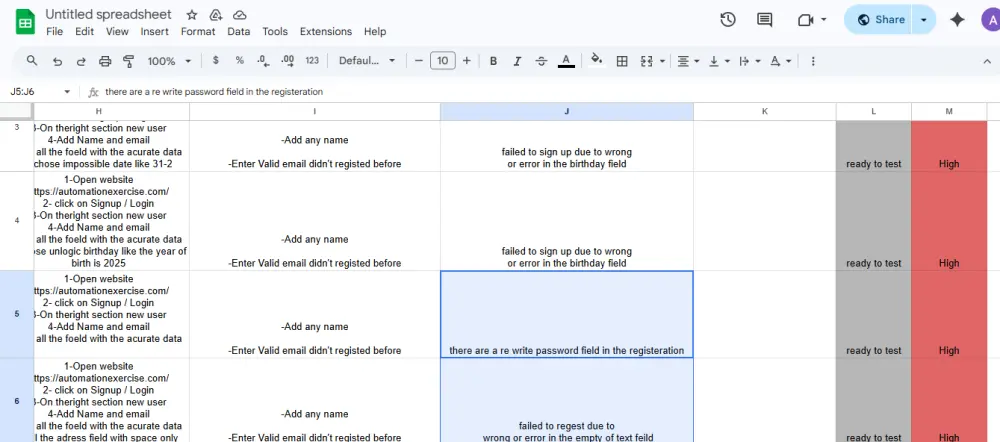Open the borders tool

[622, 61]
